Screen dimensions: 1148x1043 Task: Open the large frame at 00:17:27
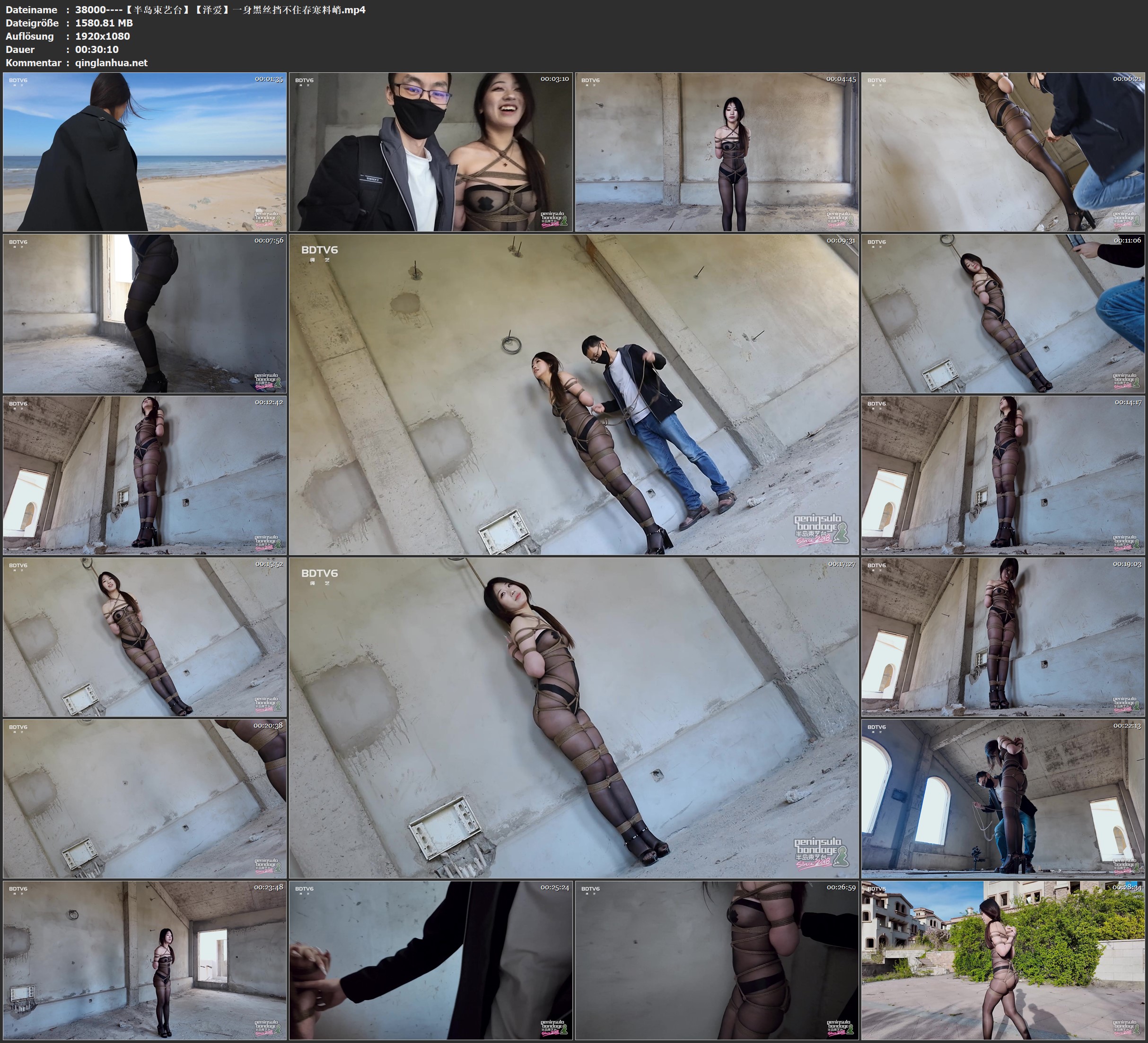(573, 717)
